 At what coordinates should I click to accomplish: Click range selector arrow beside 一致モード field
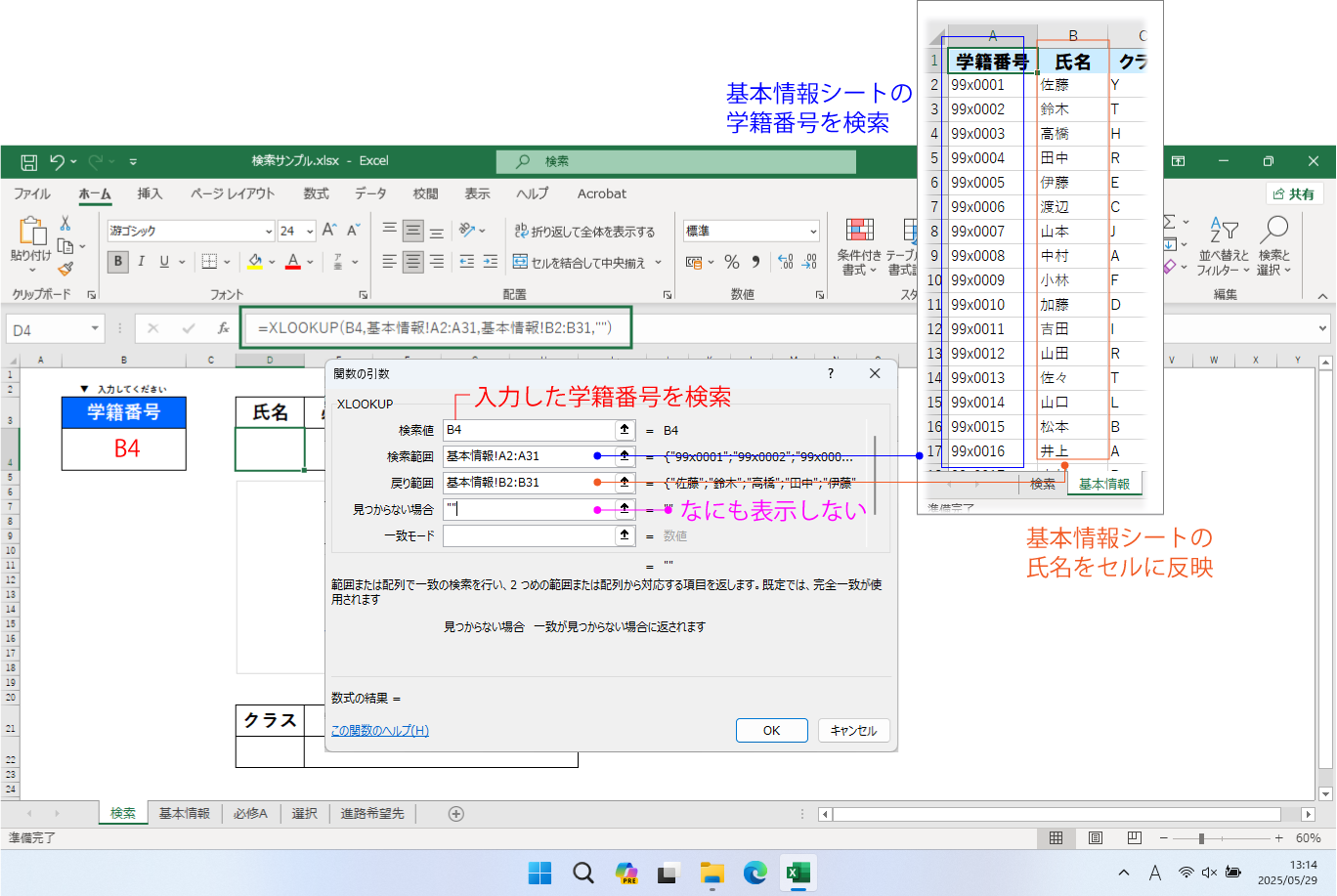[x=625, y=535]
